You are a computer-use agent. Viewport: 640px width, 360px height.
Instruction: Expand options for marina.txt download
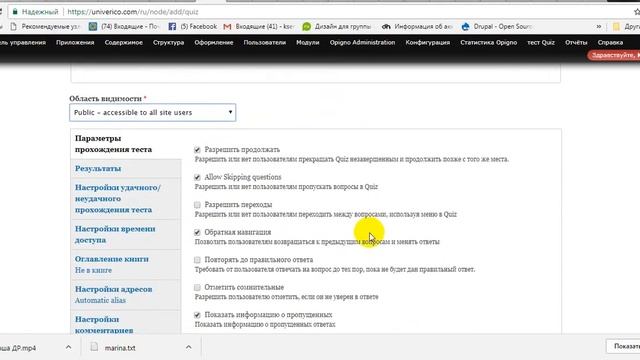[189, 347]
